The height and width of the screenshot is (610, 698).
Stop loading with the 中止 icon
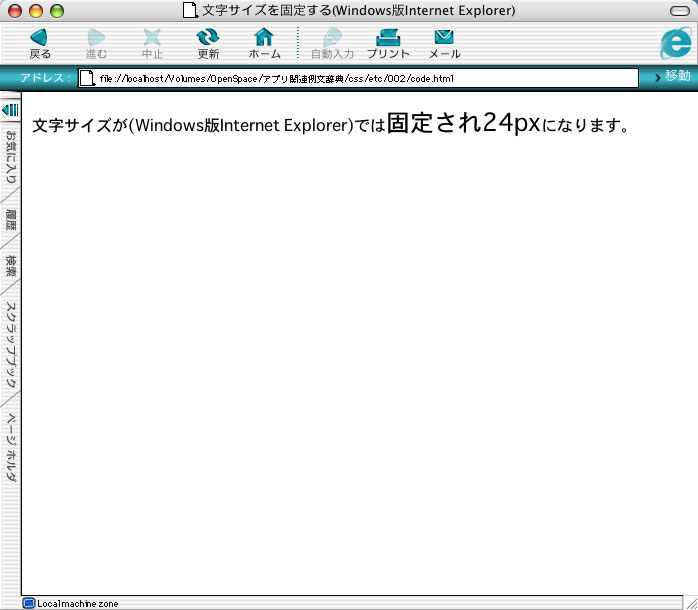pyautogui.click(x=152, y=38)
